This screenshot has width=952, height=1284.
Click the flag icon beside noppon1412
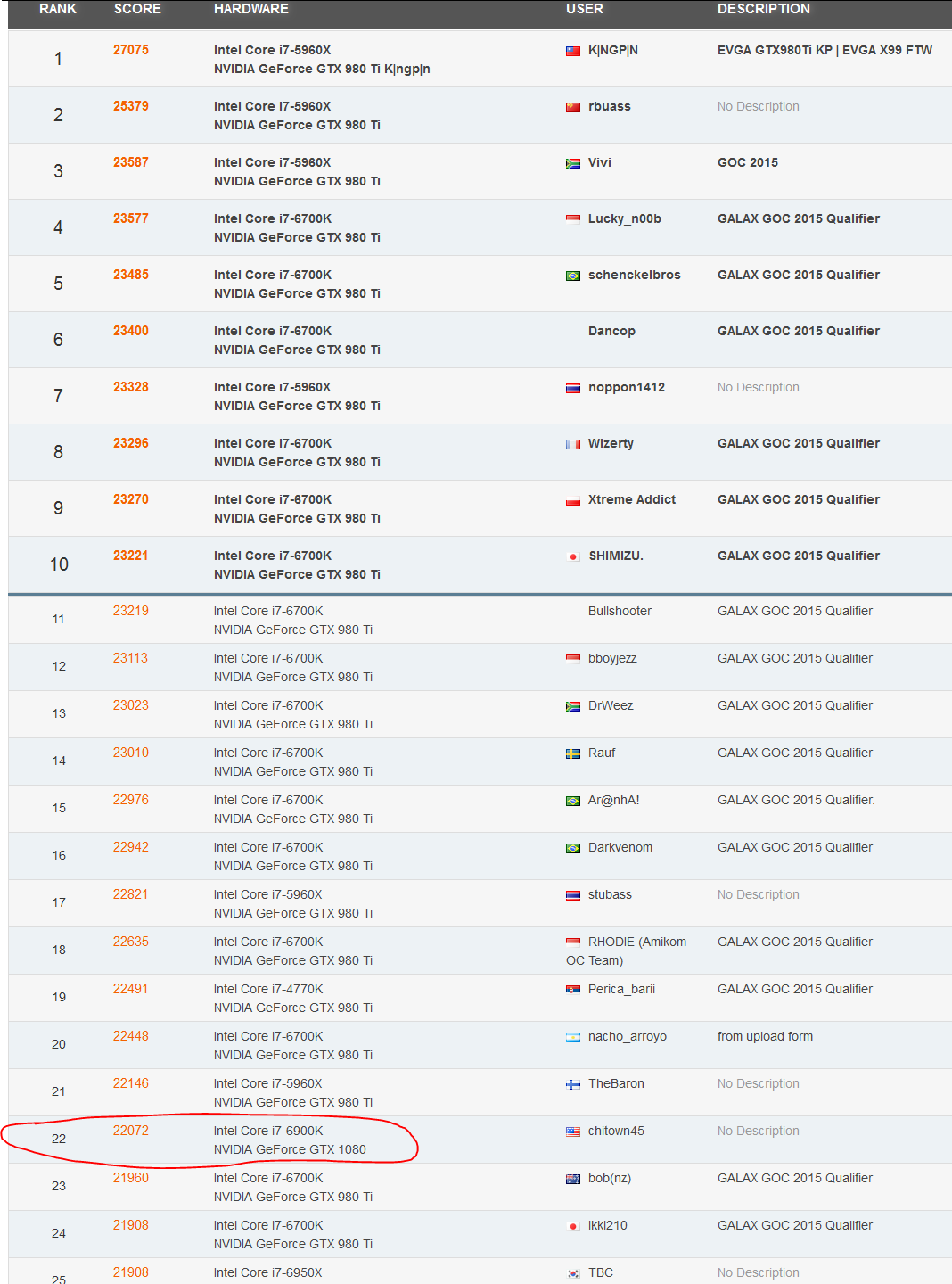click(x=573, y=388)
